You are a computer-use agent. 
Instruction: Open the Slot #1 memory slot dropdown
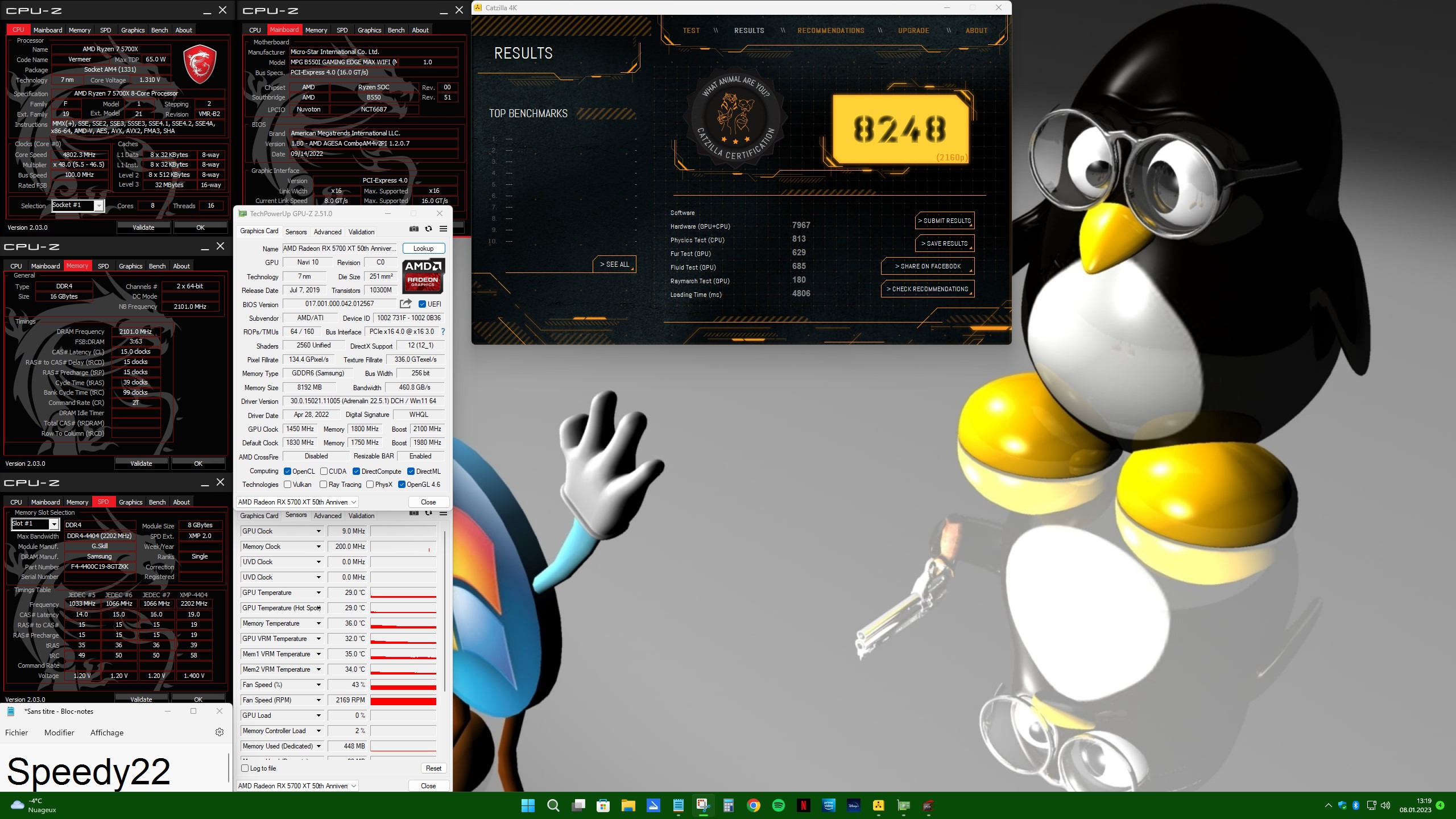pyautogui.click(x=35, y=523)
